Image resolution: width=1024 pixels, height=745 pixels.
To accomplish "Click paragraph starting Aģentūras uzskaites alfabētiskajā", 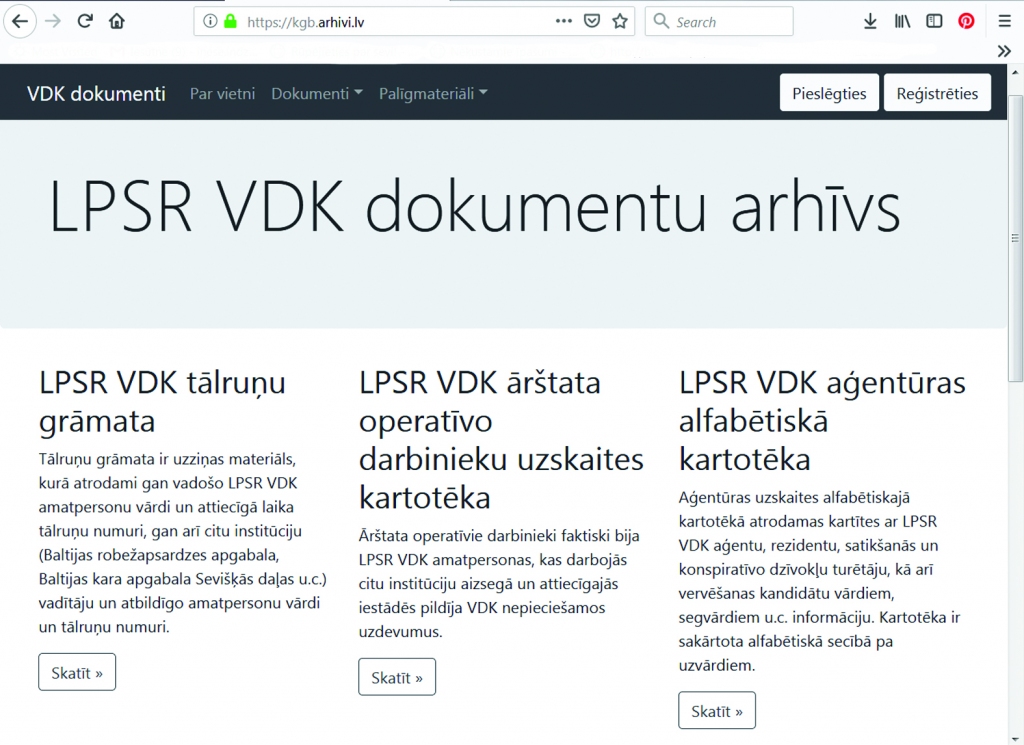I will click(820, 581).
